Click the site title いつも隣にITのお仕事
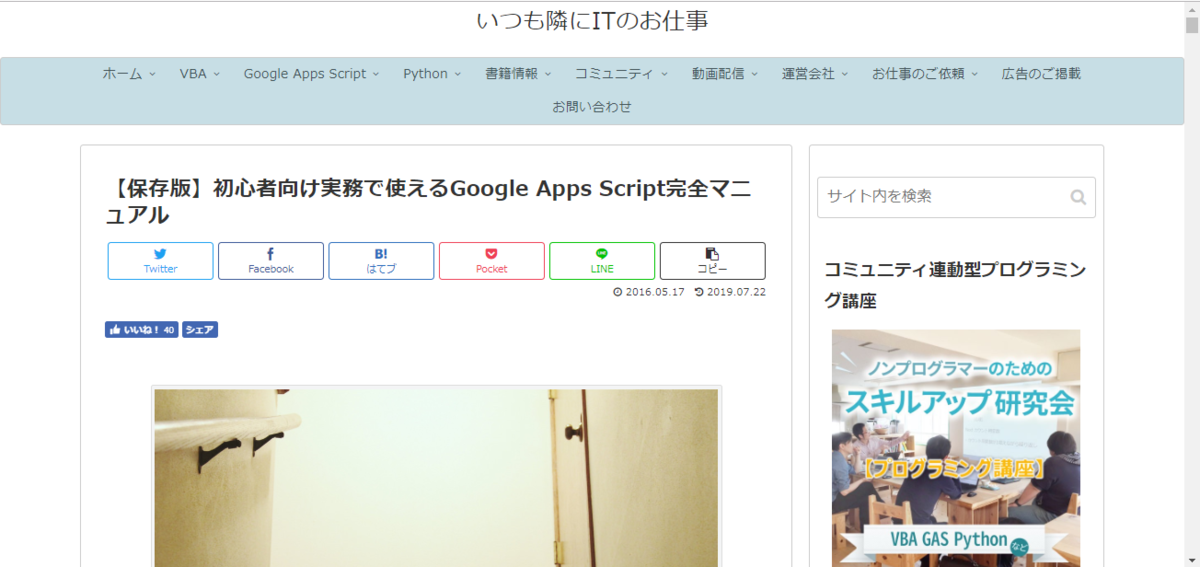1200x567 pixels. click(x=593, y=21)
